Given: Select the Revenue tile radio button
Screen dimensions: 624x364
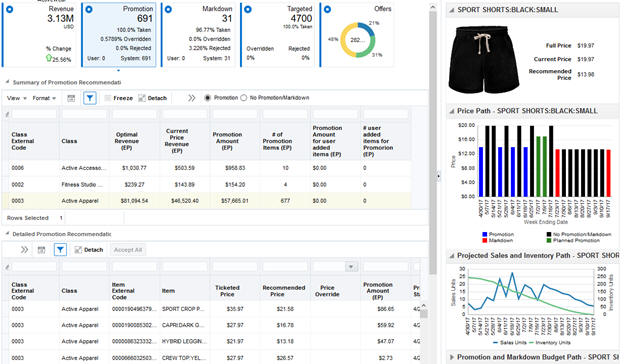Looking at the screenshot, I should click(10, 9).
